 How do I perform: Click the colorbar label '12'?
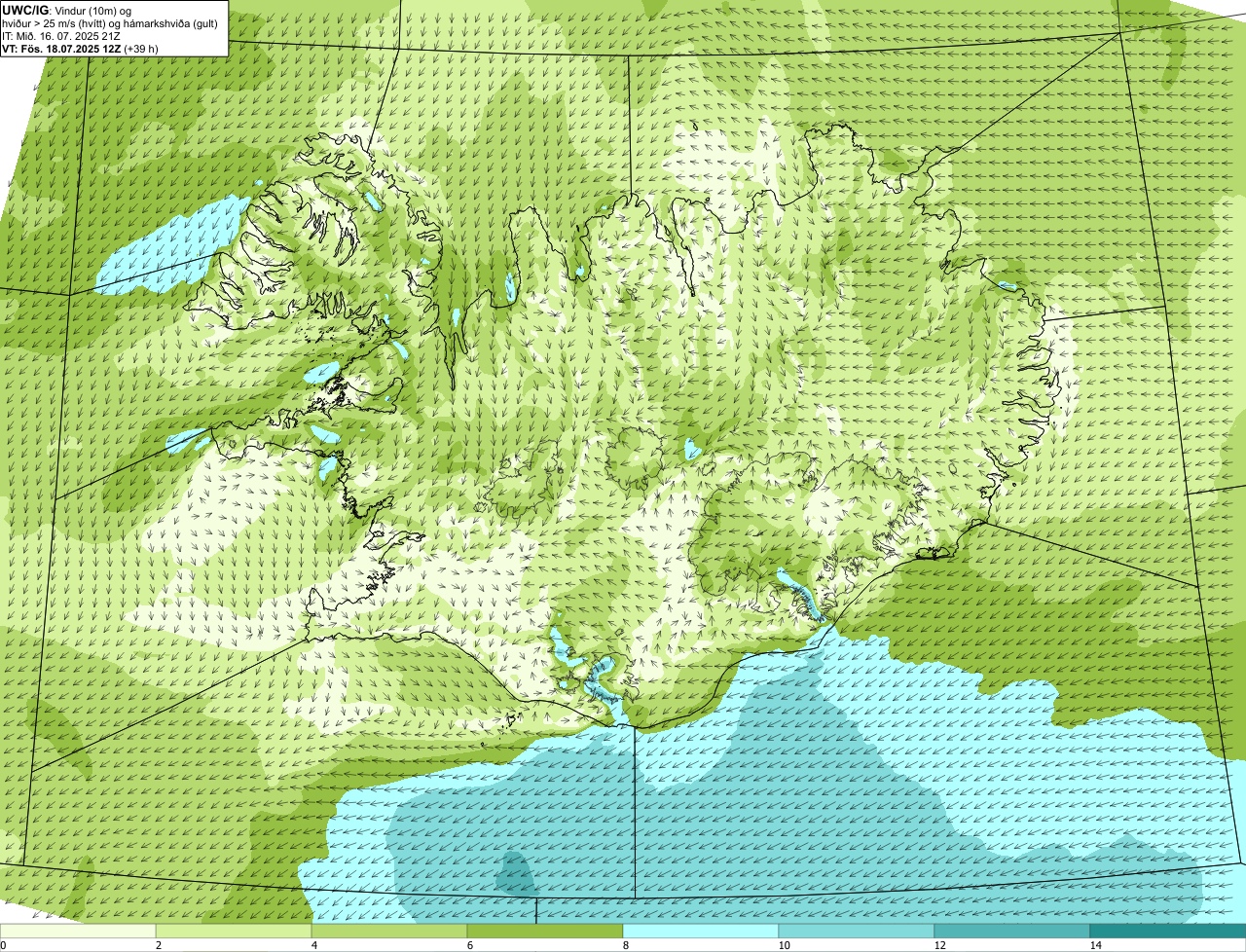[x=938, y=945]
